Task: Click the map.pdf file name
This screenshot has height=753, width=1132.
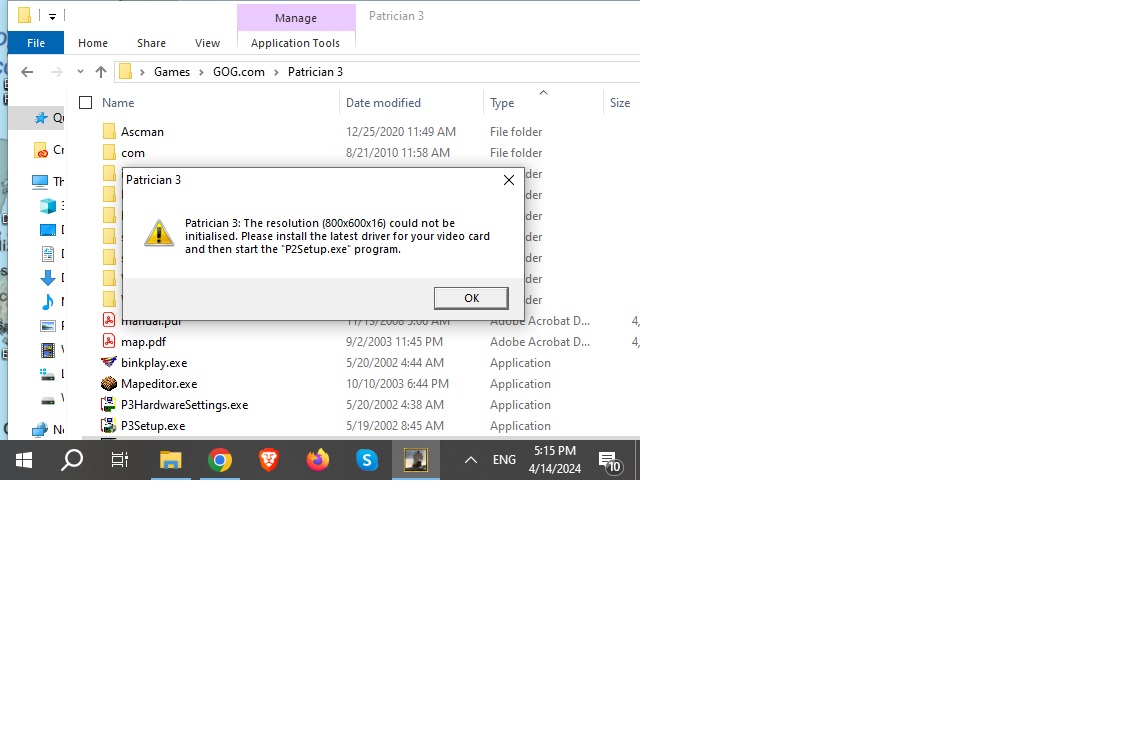Action: [144, 341]
